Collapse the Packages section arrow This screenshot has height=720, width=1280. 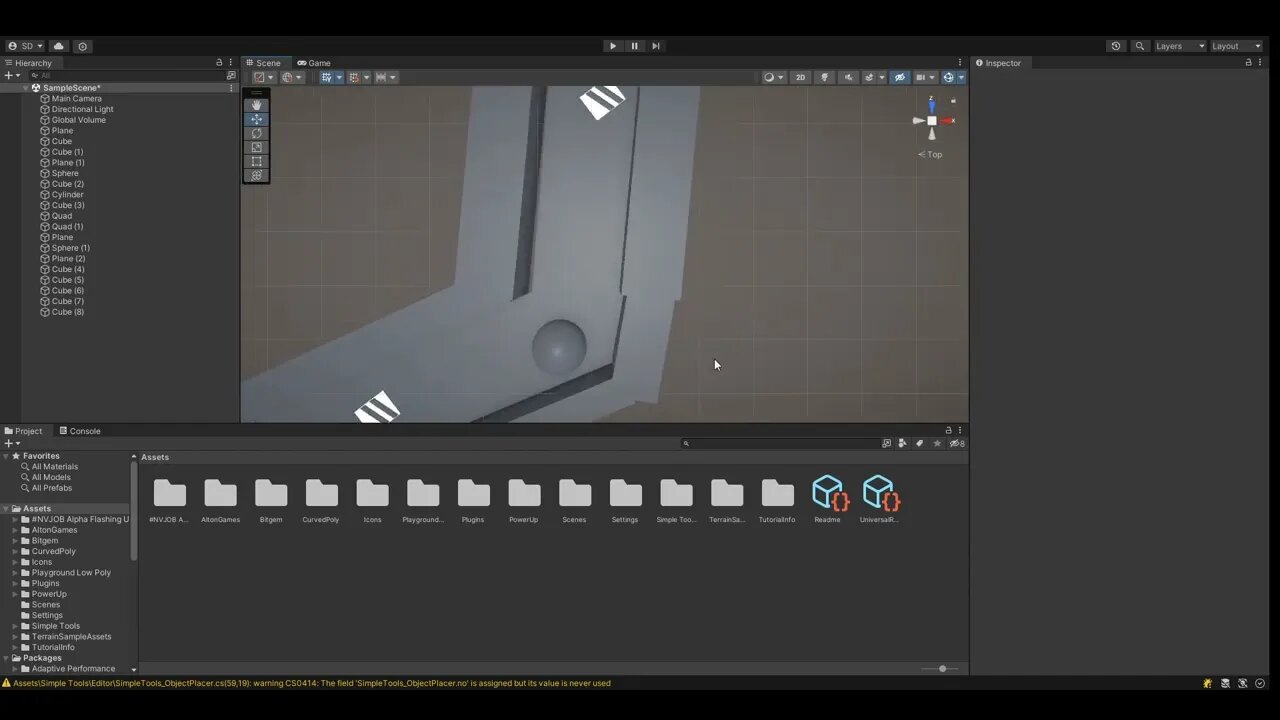coord(6,658)
